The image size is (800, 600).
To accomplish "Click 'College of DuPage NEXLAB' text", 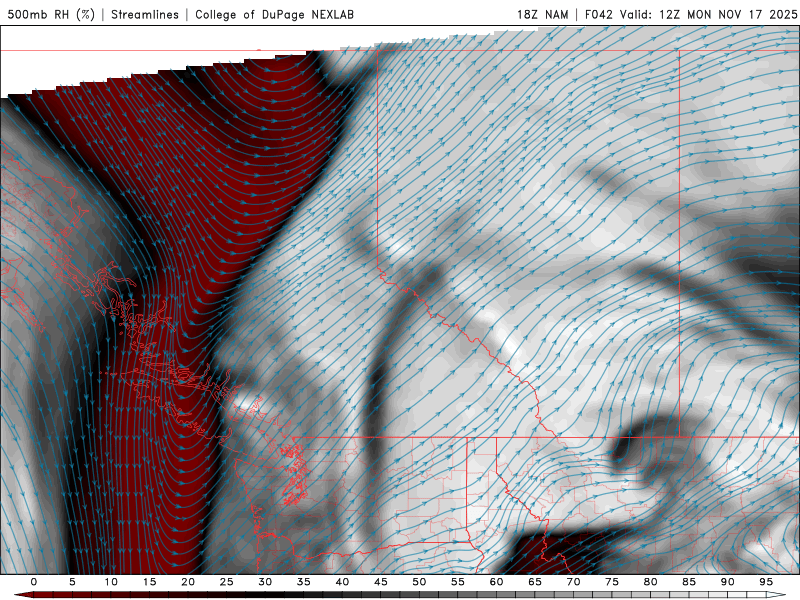I will [274, 14].
